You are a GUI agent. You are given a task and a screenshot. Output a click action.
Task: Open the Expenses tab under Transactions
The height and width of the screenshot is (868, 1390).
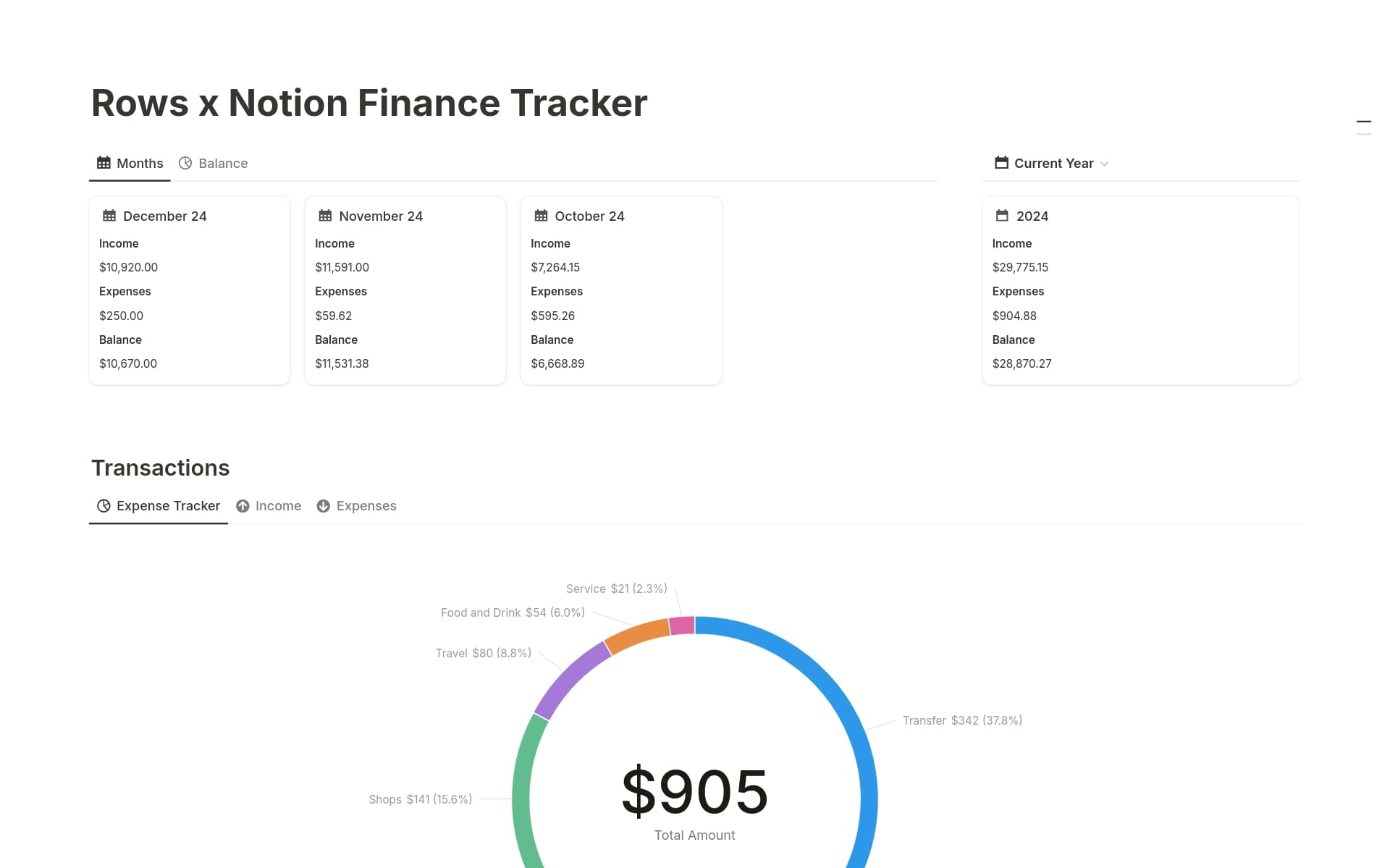pos(366,505)
